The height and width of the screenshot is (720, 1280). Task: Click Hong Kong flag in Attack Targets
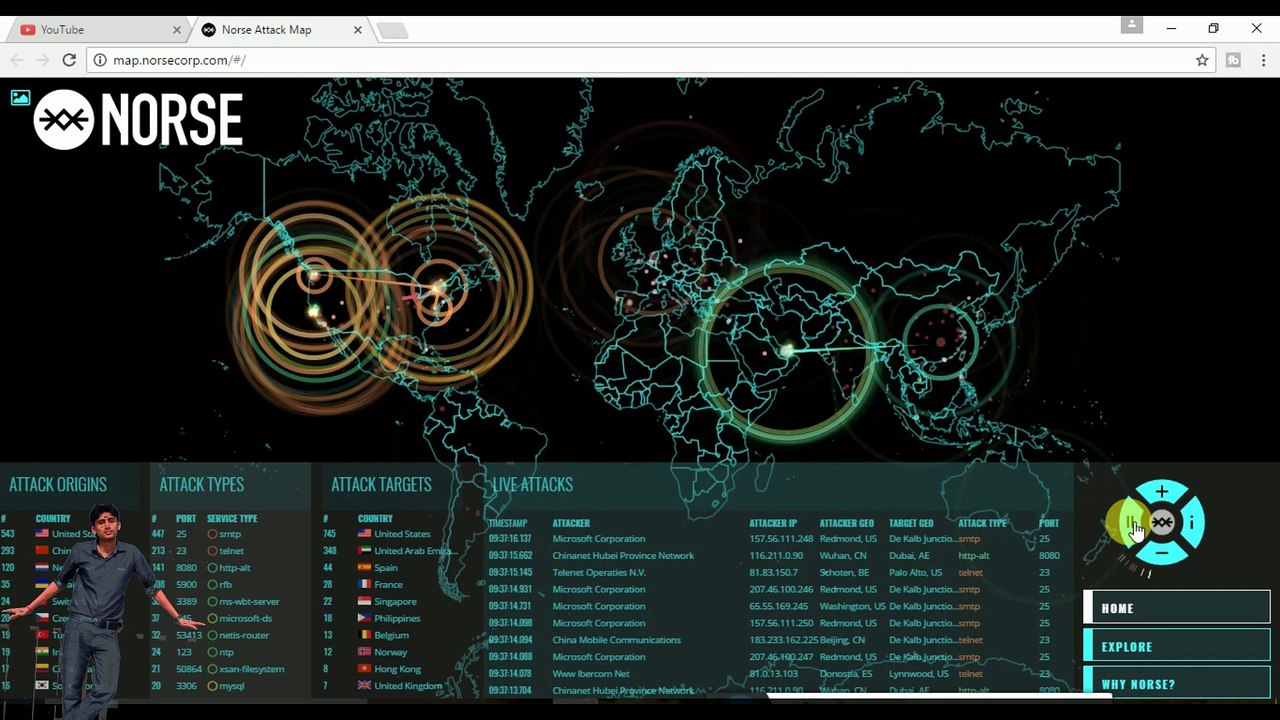(x=364, y=669)
